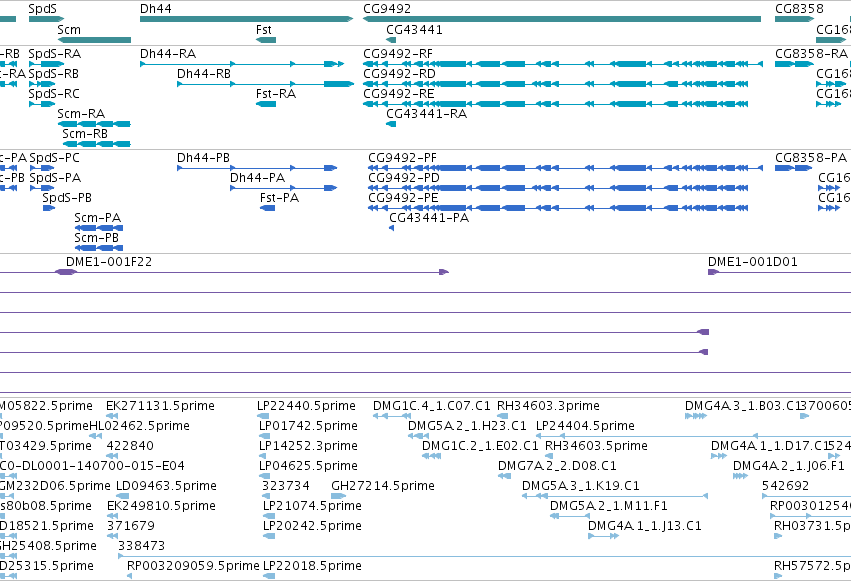Select RH34603.3prime feature
The image size is (851, 581).
(503, 416)
